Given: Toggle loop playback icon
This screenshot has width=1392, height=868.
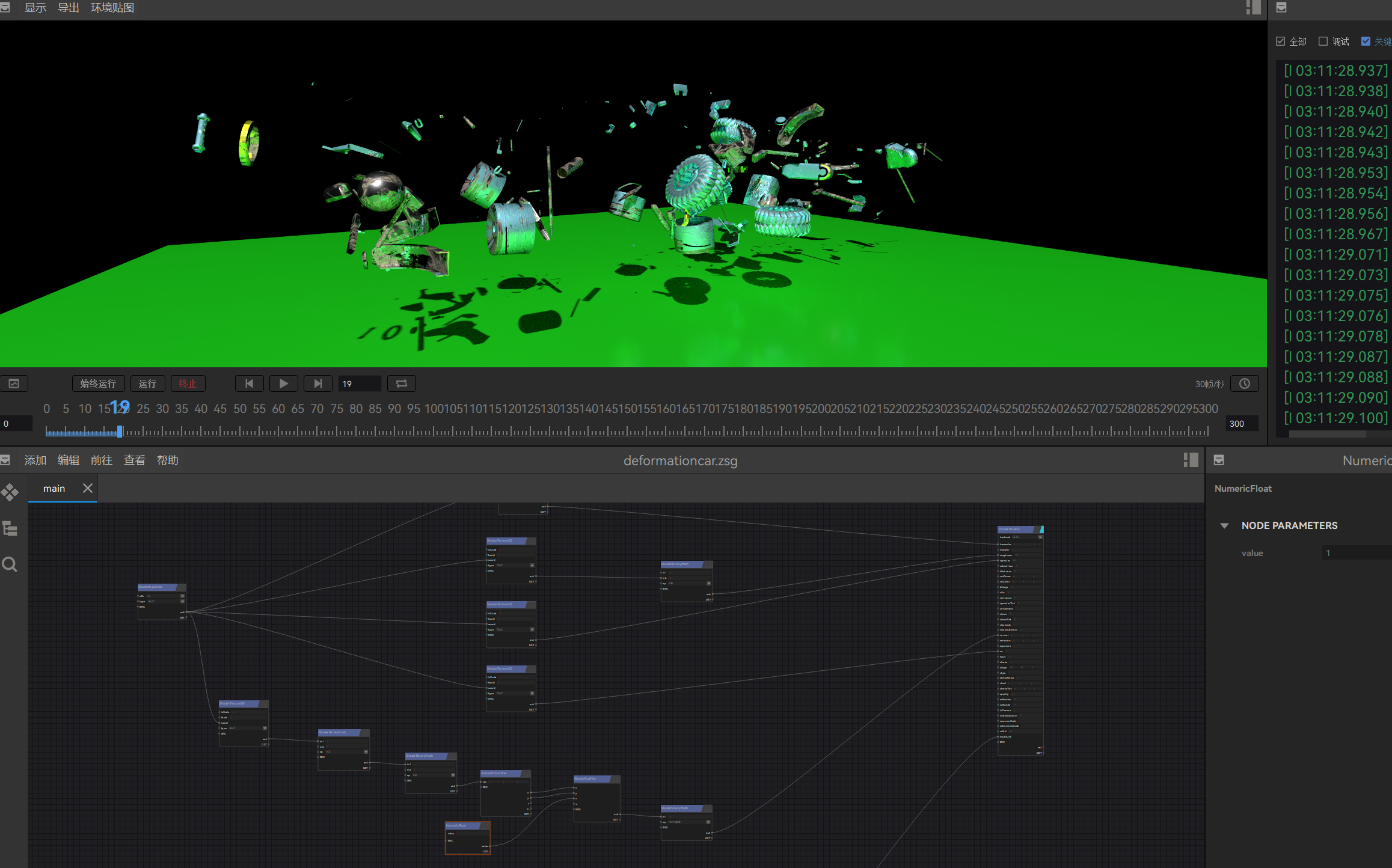Looking at the screenshot, I should click(402, 384).
